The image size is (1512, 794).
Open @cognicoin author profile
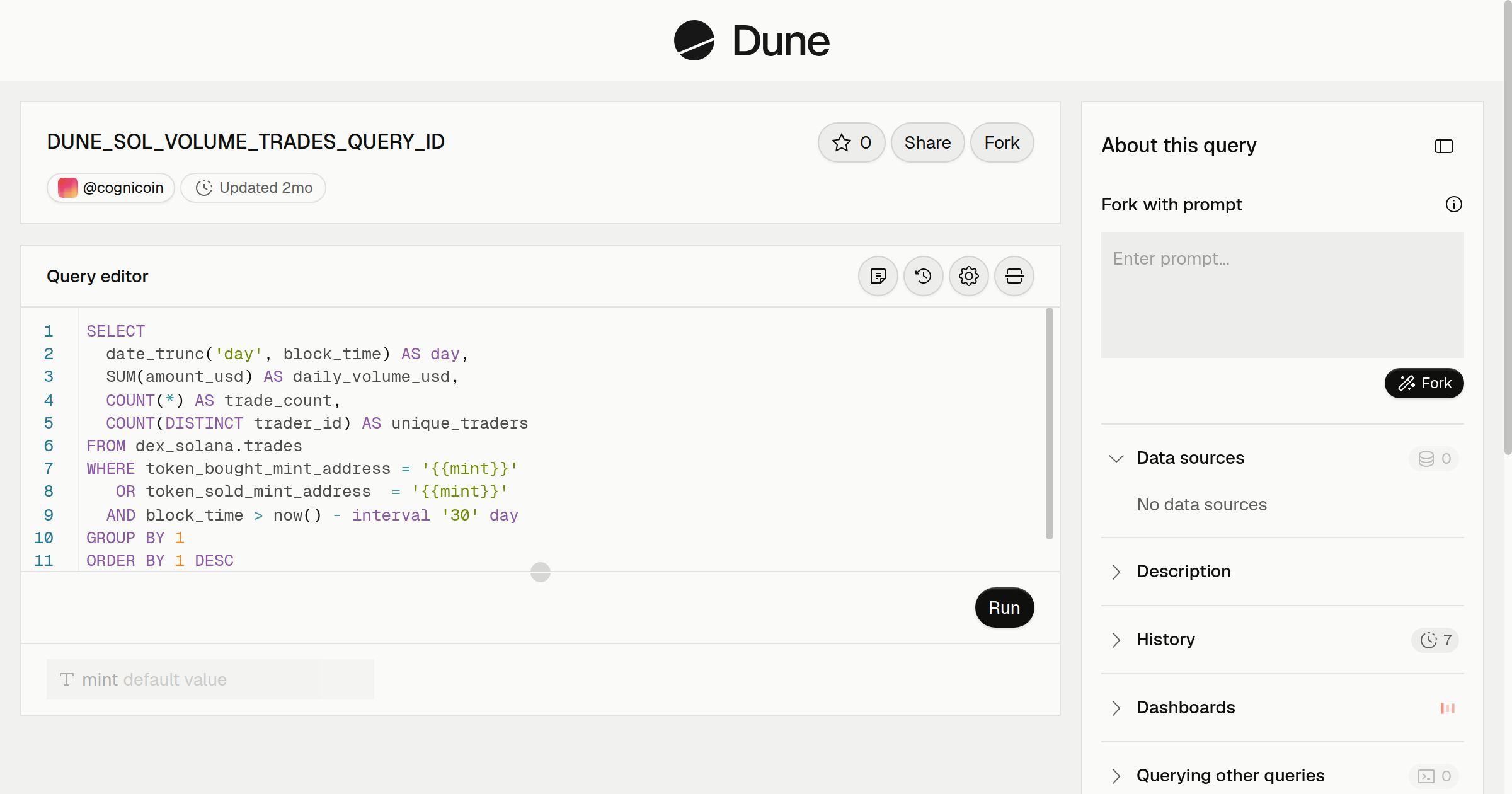[x=111, y=188]
